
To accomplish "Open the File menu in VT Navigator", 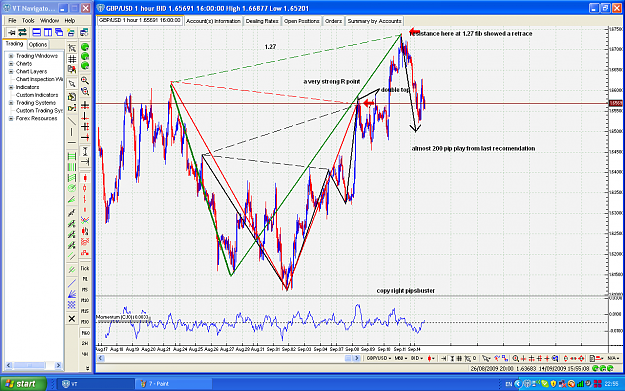I will tap(12, 20).
